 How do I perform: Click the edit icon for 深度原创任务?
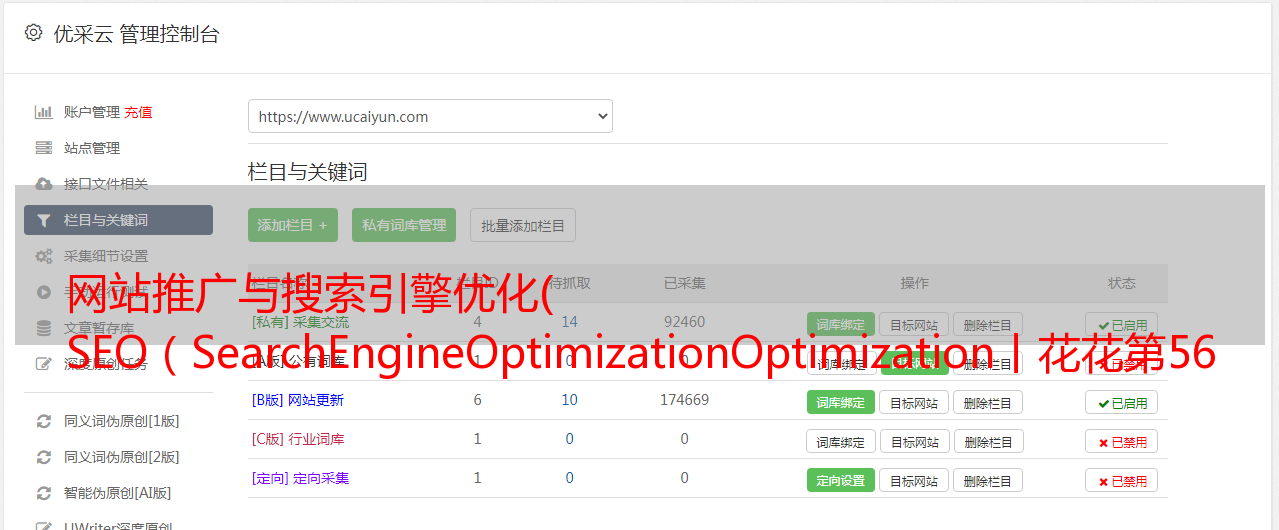point(43,364)
